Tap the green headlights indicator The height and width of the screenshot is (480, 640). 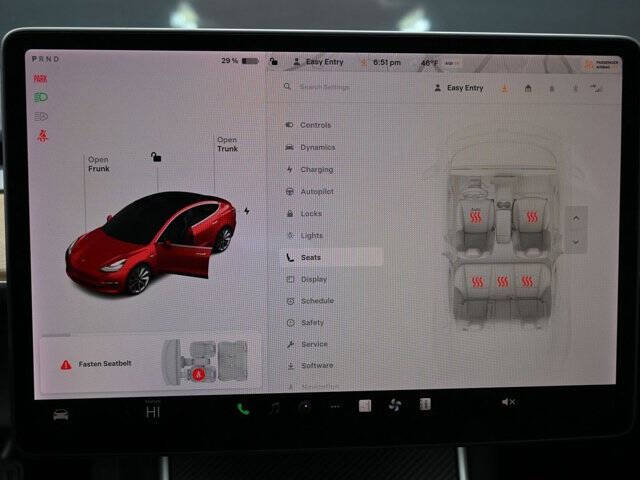[x=40, y=98]
